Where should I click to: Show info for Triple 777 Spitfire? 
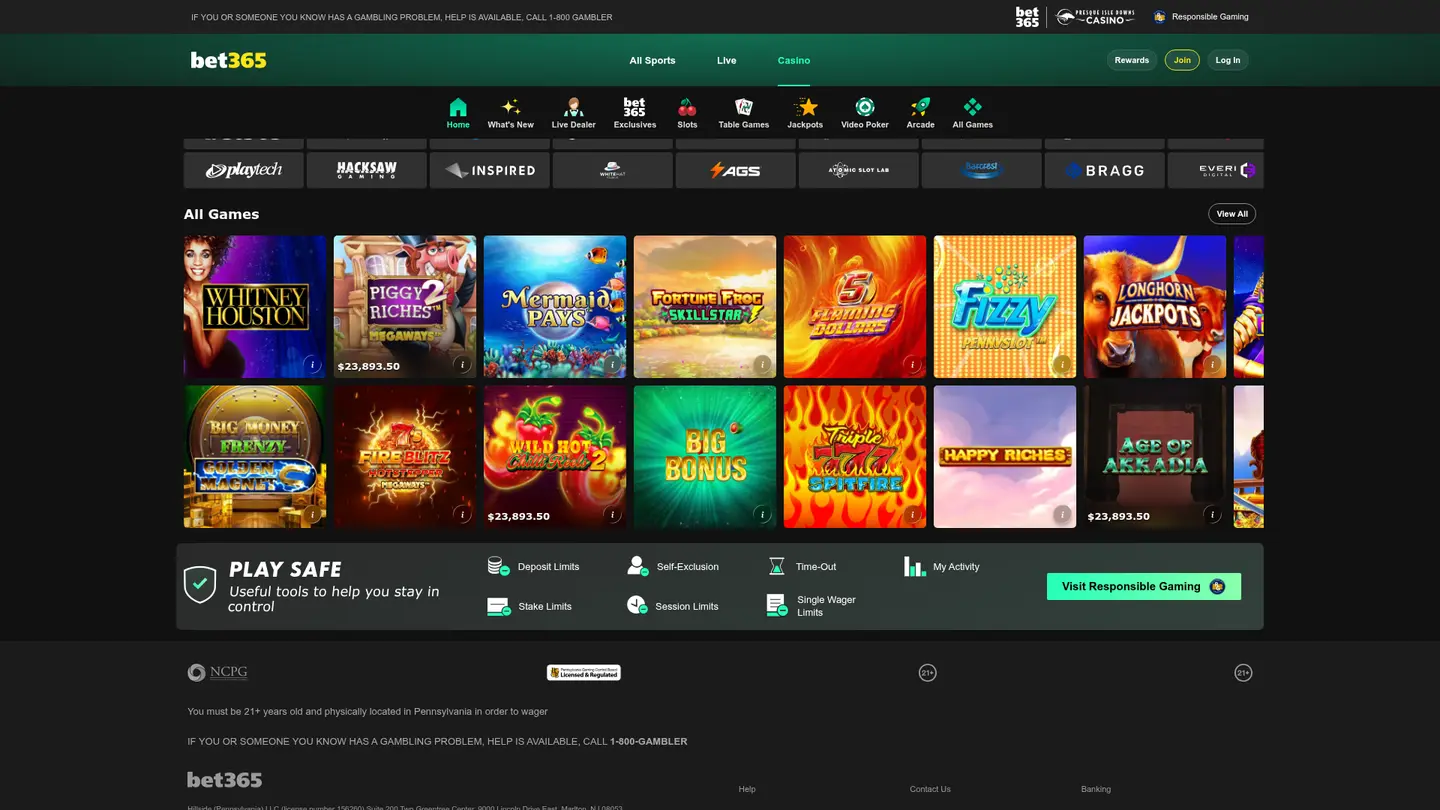pos(912,515)
